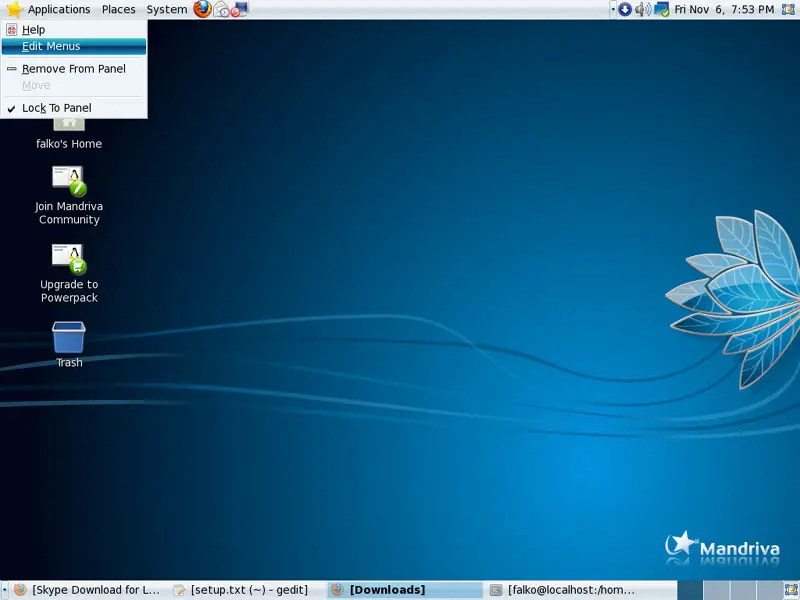The width and height of the screenshot is (800, 600).
Task: Click the panel icon right of the clock
Action: pyautogui.click(x=789, y=9)
